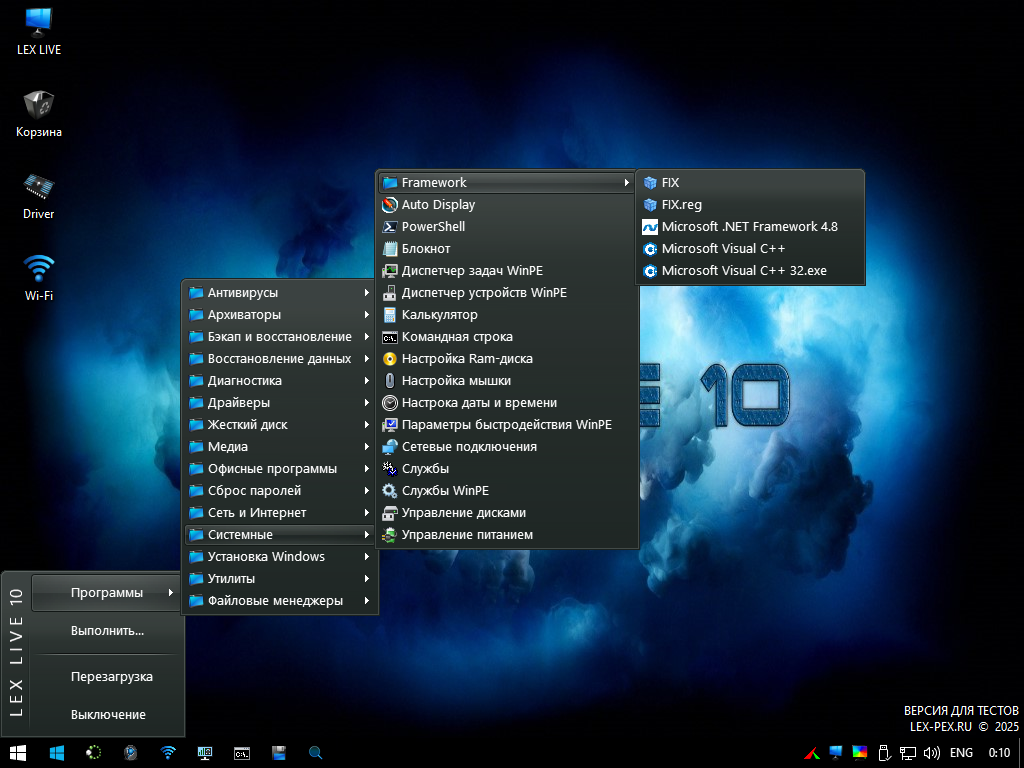Expand the Медиа submenu arrow

point(367,447)
